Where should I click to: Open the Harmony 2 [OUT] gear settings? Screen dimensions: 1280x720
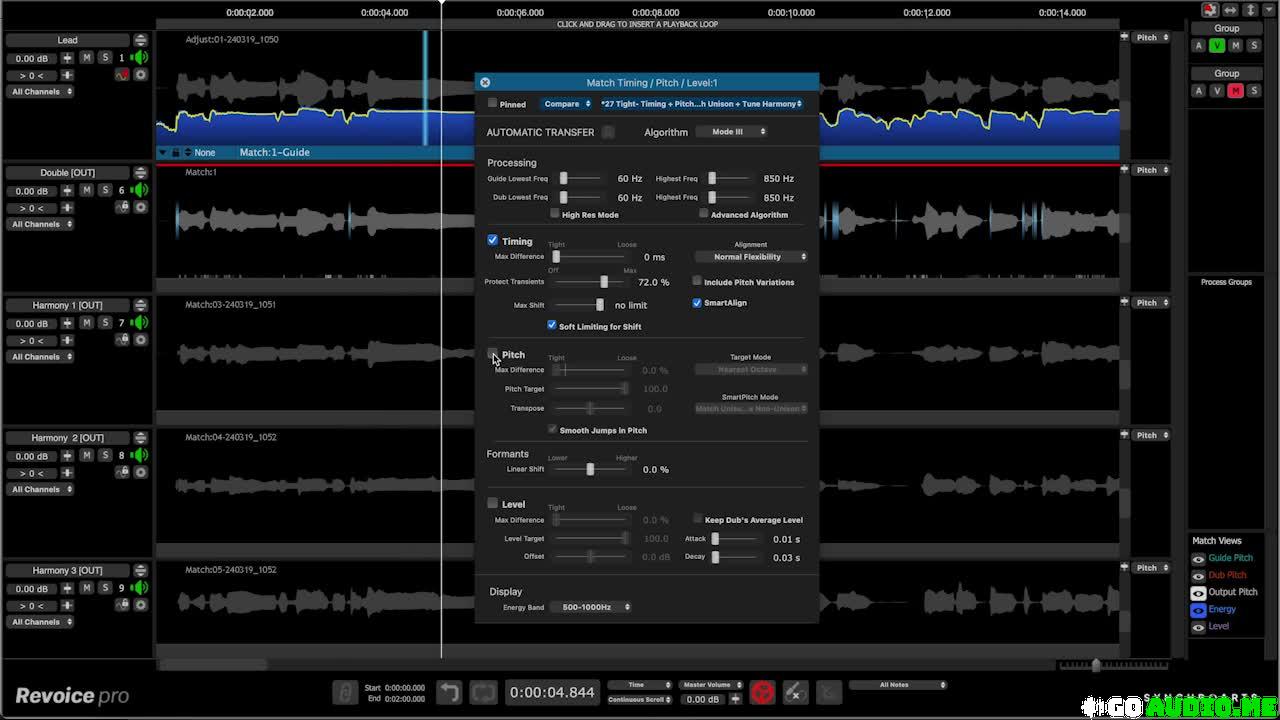[141, 472]
